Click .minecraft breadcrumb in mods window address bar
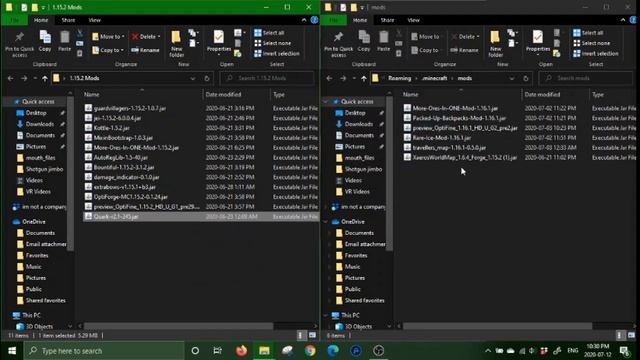Image resolution: width=640 pixels, height=360 pixels. (x=434, y=78)
